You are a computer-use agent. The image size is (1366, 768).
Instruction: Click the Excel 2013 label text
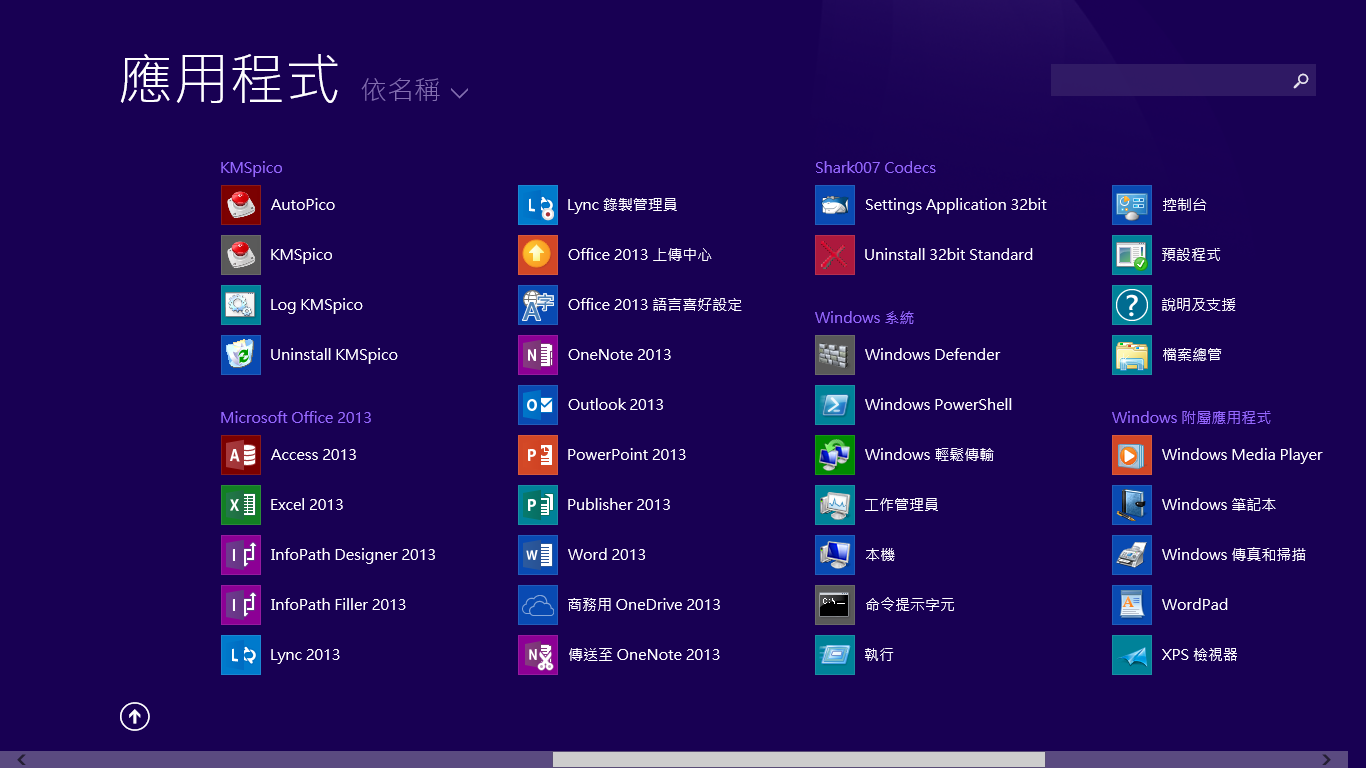tap(307, 505)
